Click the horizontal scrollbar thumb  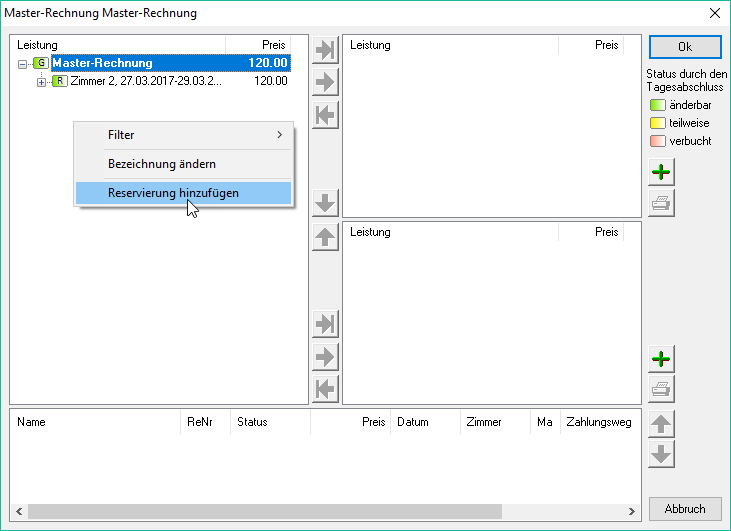(x=265, y=511)
